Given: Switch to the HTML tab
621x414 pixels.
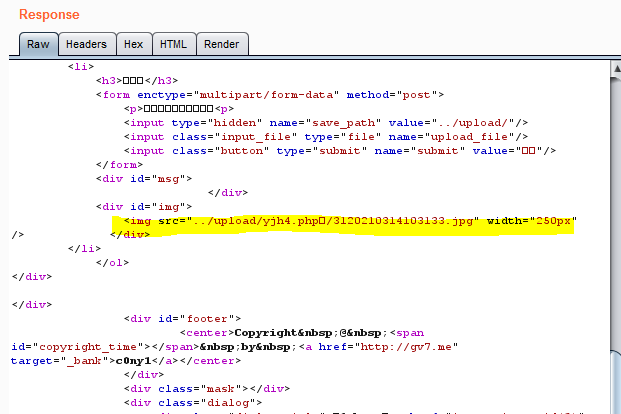Looking at the screenshot, I should pos(174,44).
